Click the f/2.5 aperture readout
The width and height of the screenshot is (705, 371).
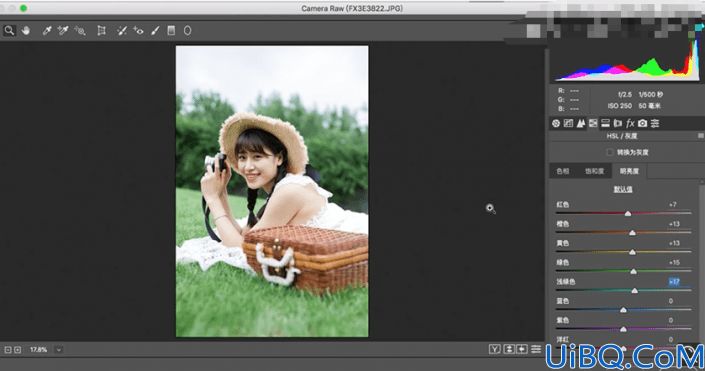tap(625, 95)
